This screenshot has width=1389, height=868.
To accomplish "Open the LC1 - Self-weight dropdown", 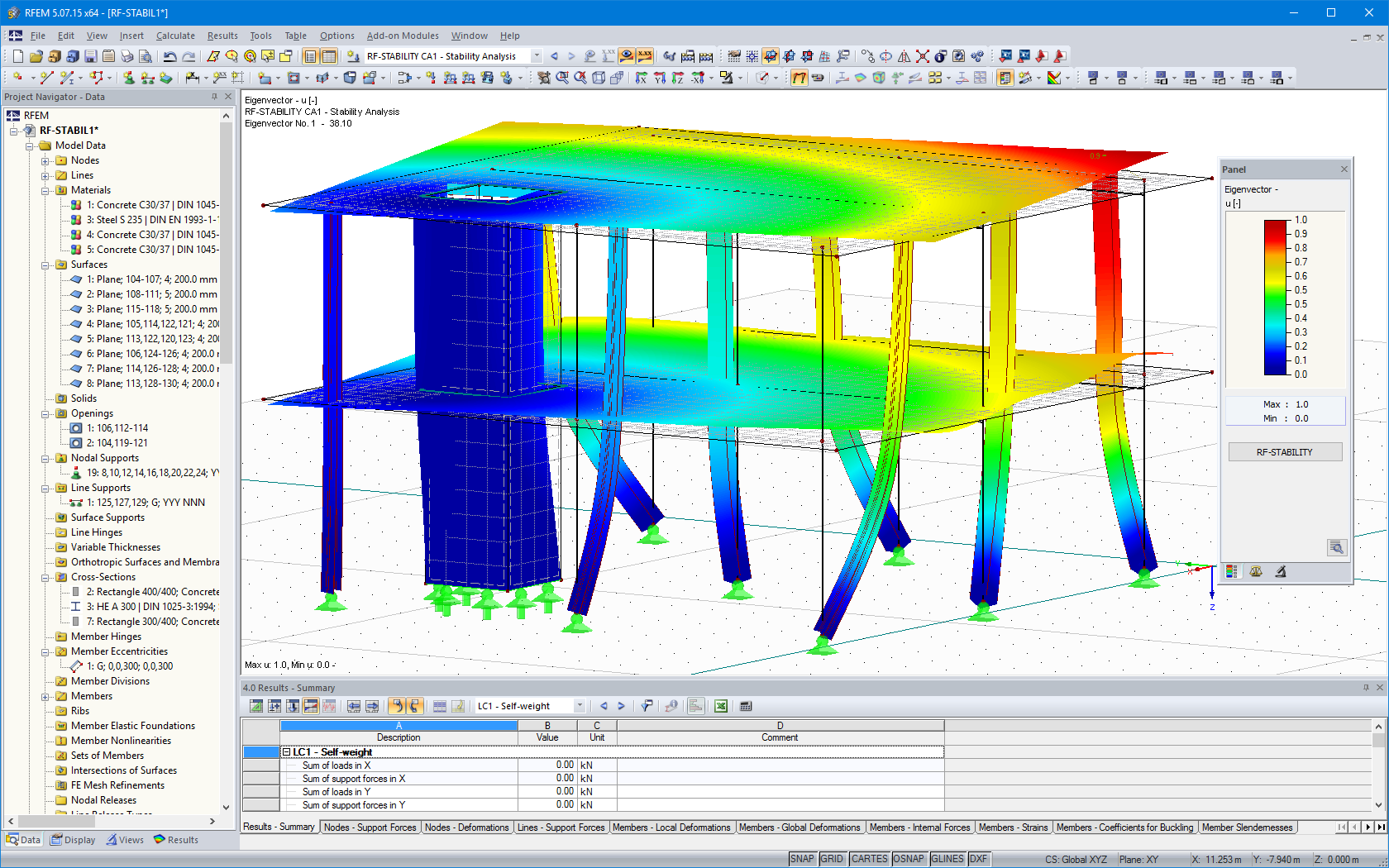I will point(580,706).
